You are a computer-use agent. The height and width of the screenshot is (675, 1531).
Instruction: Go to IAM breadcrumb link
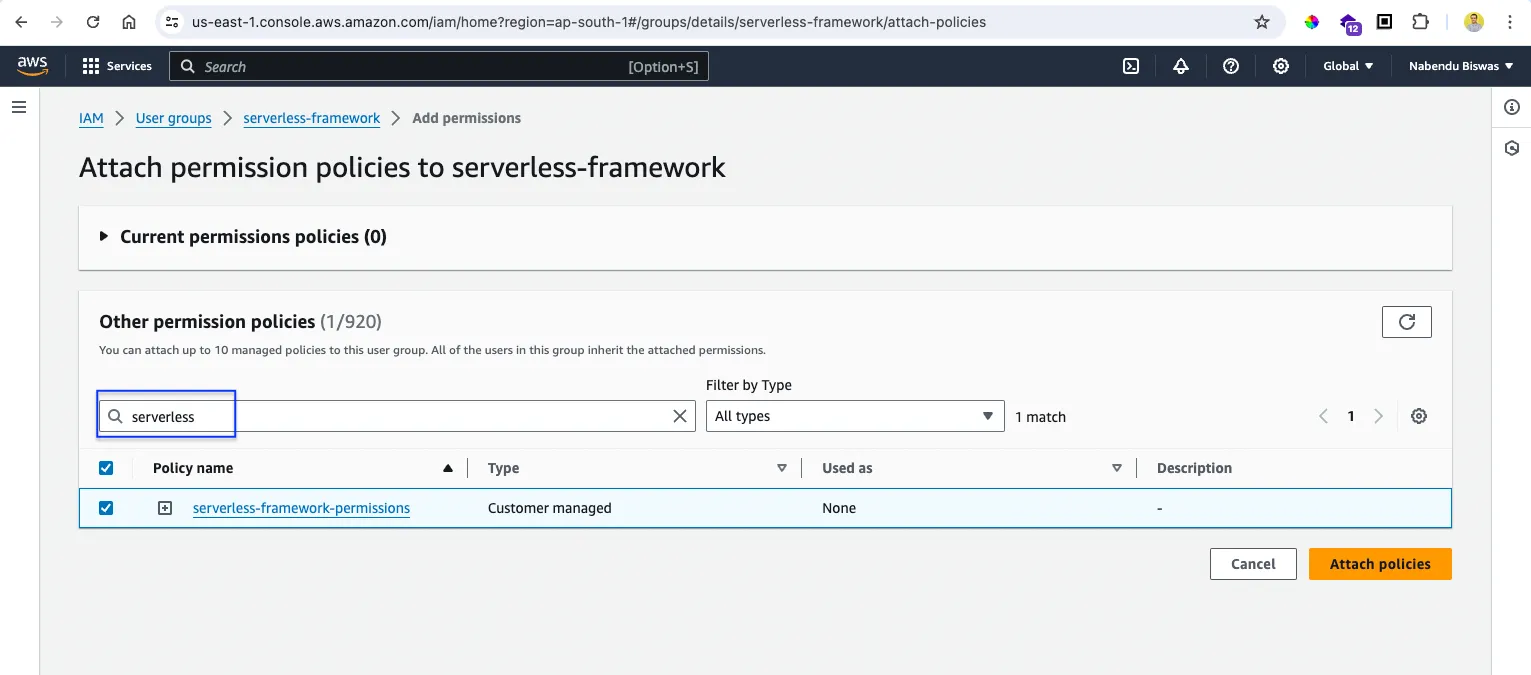(x=91, y=118)
